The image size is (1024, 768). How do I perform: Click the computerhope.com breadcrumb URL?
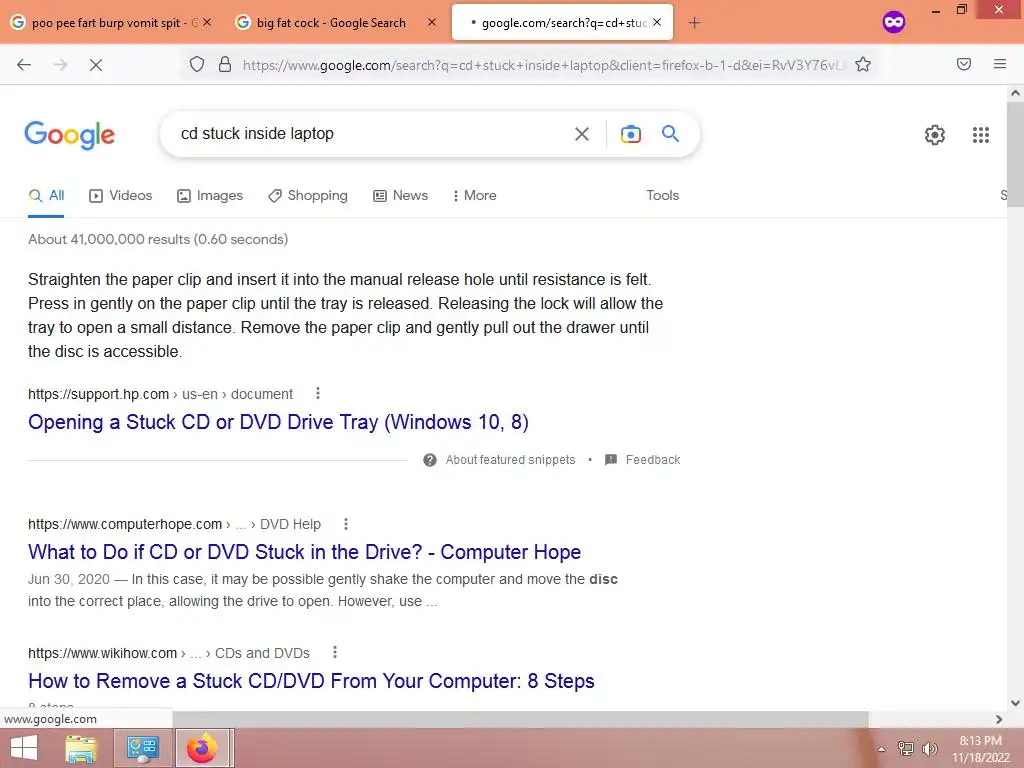click(x=174, y=524)
